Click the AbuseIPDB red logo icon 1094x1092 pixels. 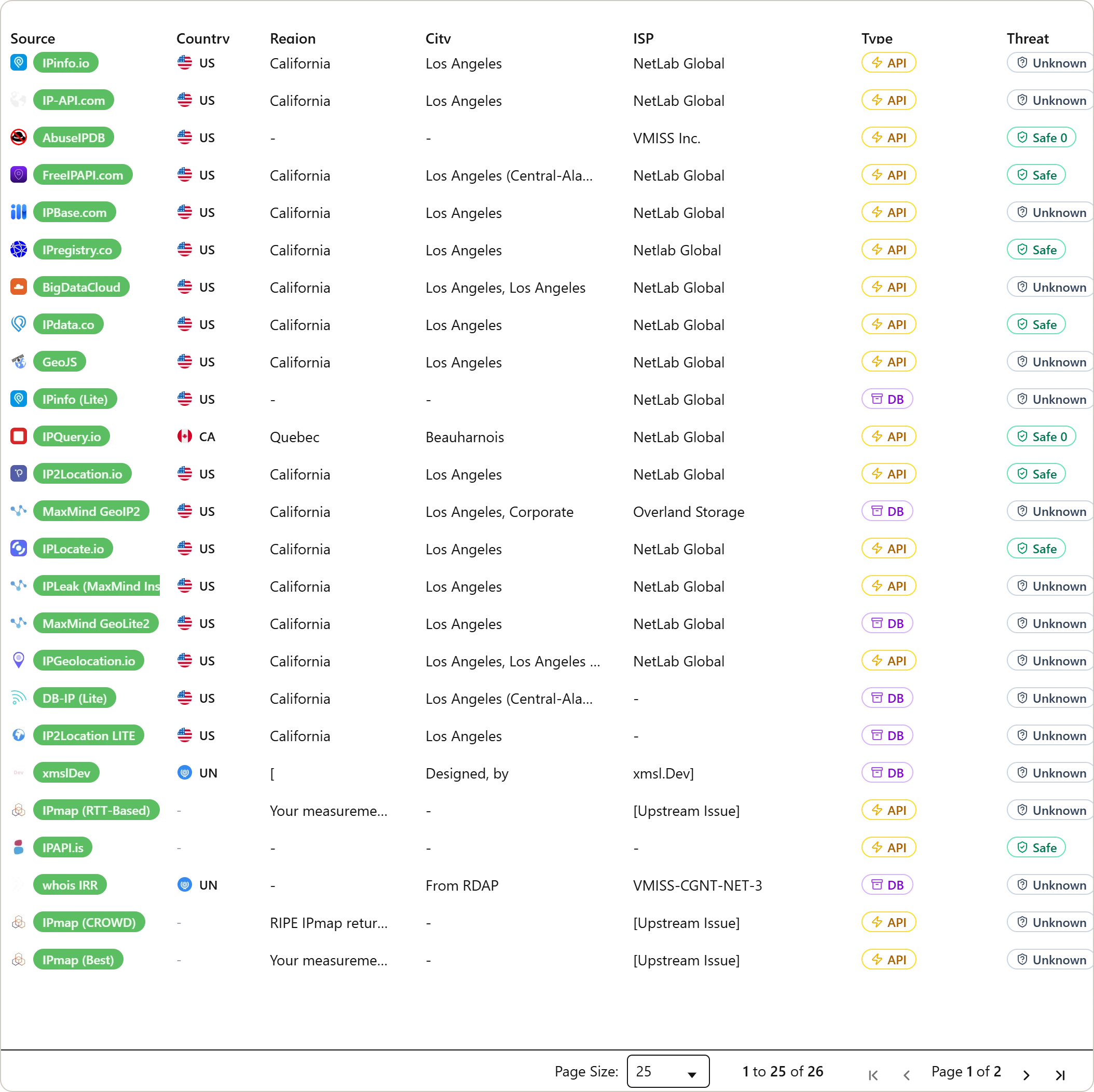pyautogui.click(x=19, y=137)
